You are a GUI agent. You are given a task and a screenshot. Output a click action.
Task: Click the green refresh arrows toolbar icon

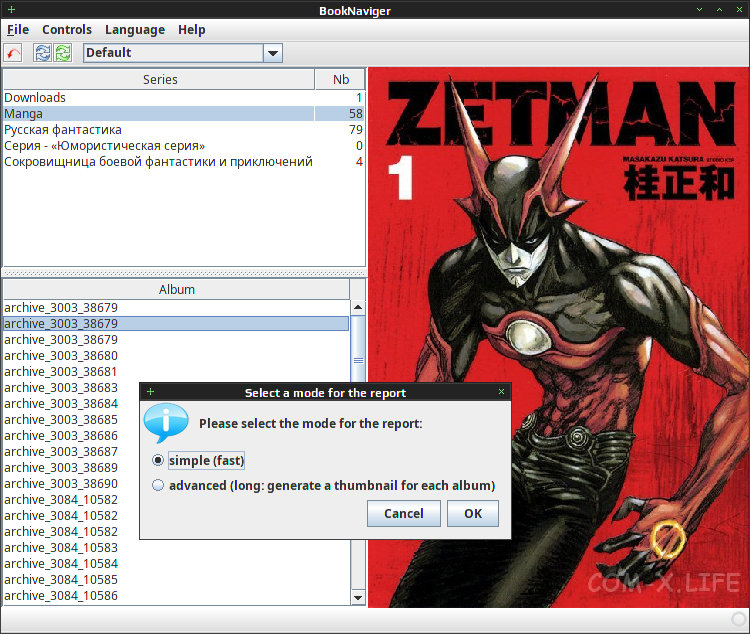(63, 53)
